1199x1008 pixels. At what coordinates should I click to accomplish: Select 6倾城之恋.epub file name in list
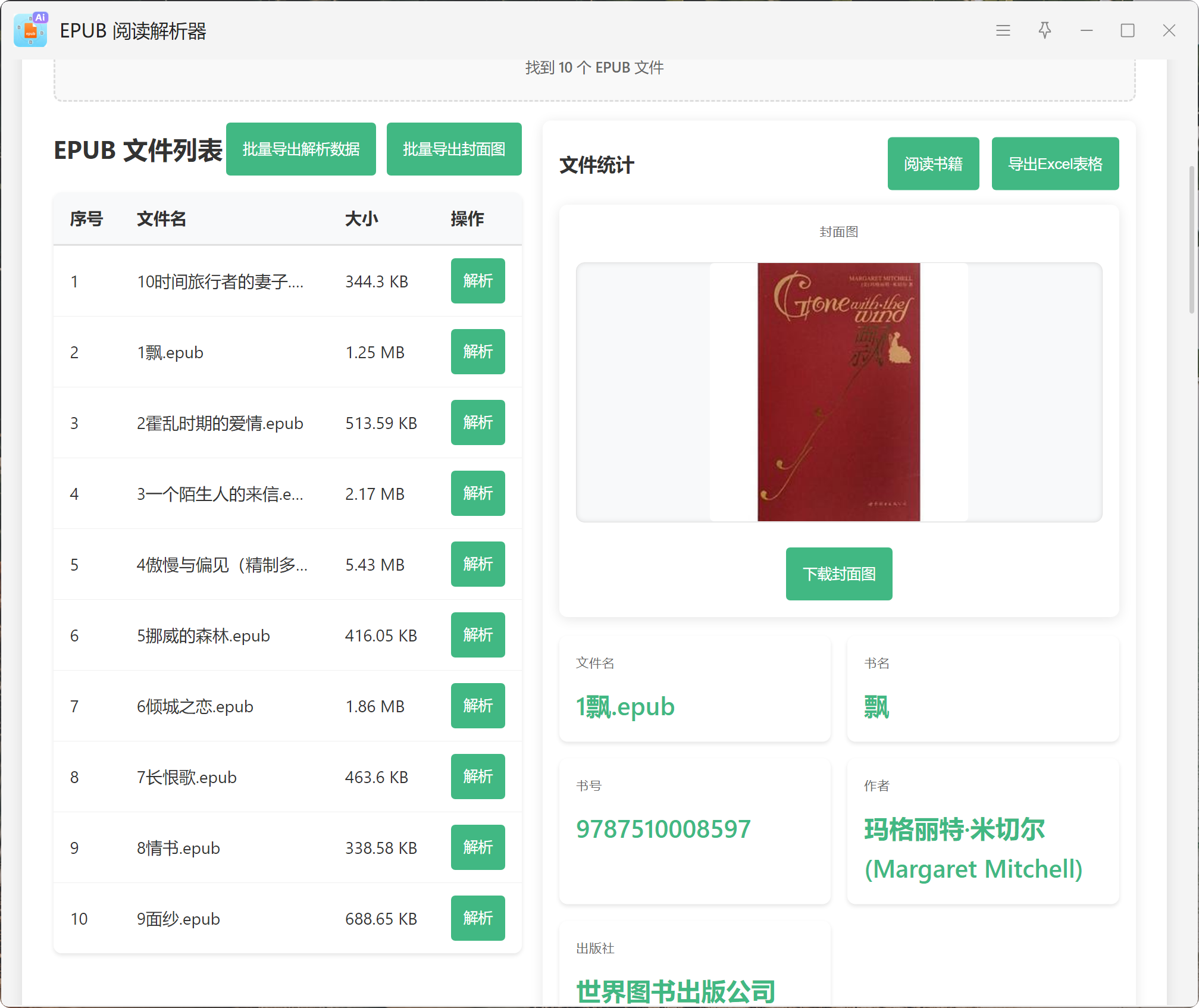point(195,706)
